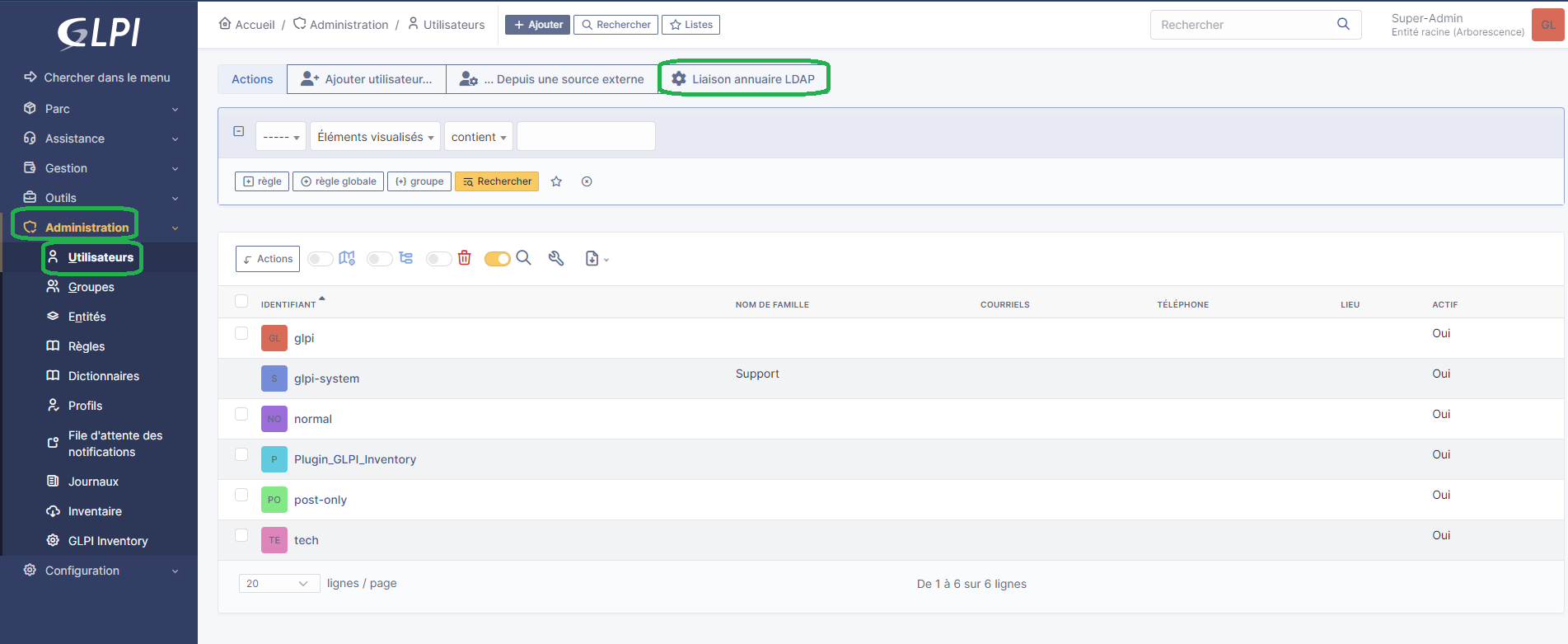Screen dimensions: 1568x644
Task: Click the Ajouter button
Action: click(537, 25)
